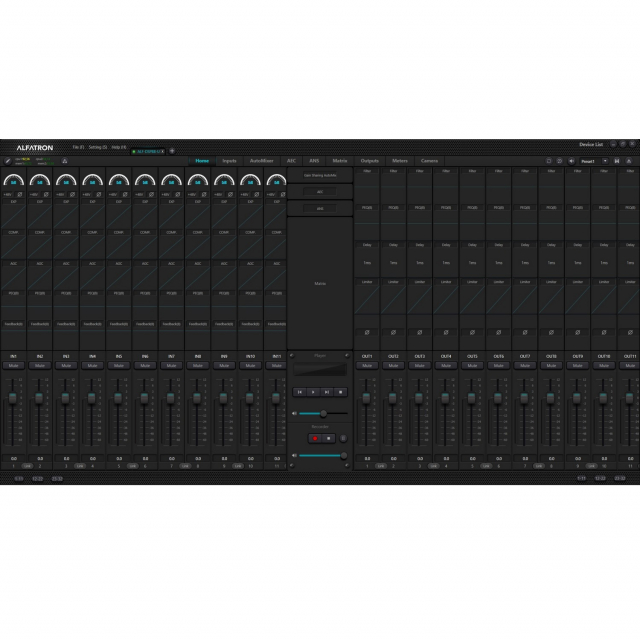Open the Preset1 dropdown
This screenshot has height=640, width=640.
click(x=590, y=161)
